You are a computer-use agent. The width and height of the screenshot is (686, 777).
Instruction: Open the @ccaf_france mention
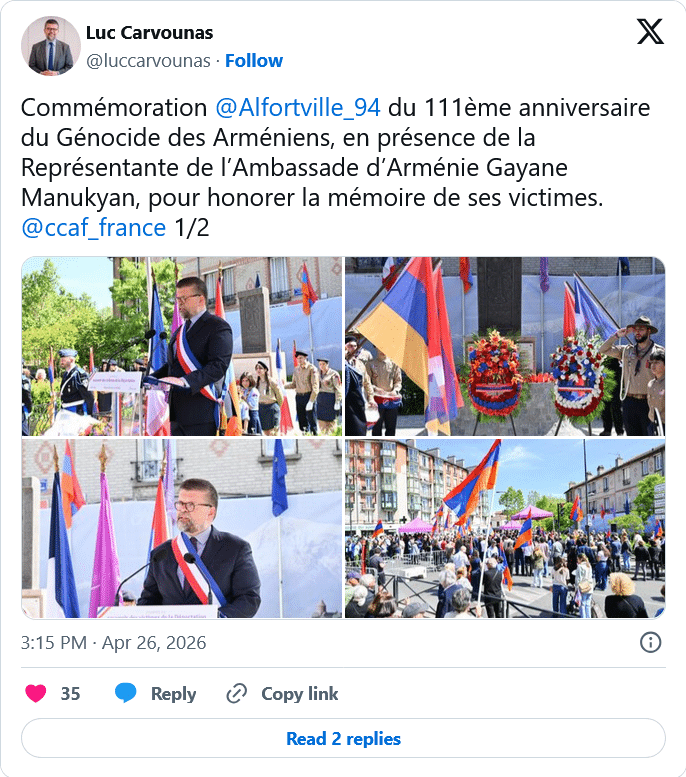pyautogui.click(x=93, y=228)
